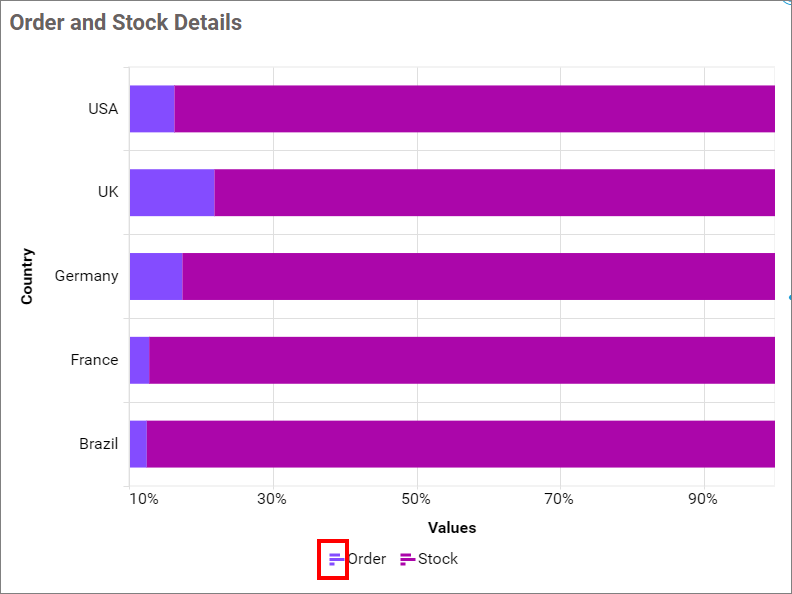792x594 pixels.
Task: Click the Values axis title
Action: point(452,528)
